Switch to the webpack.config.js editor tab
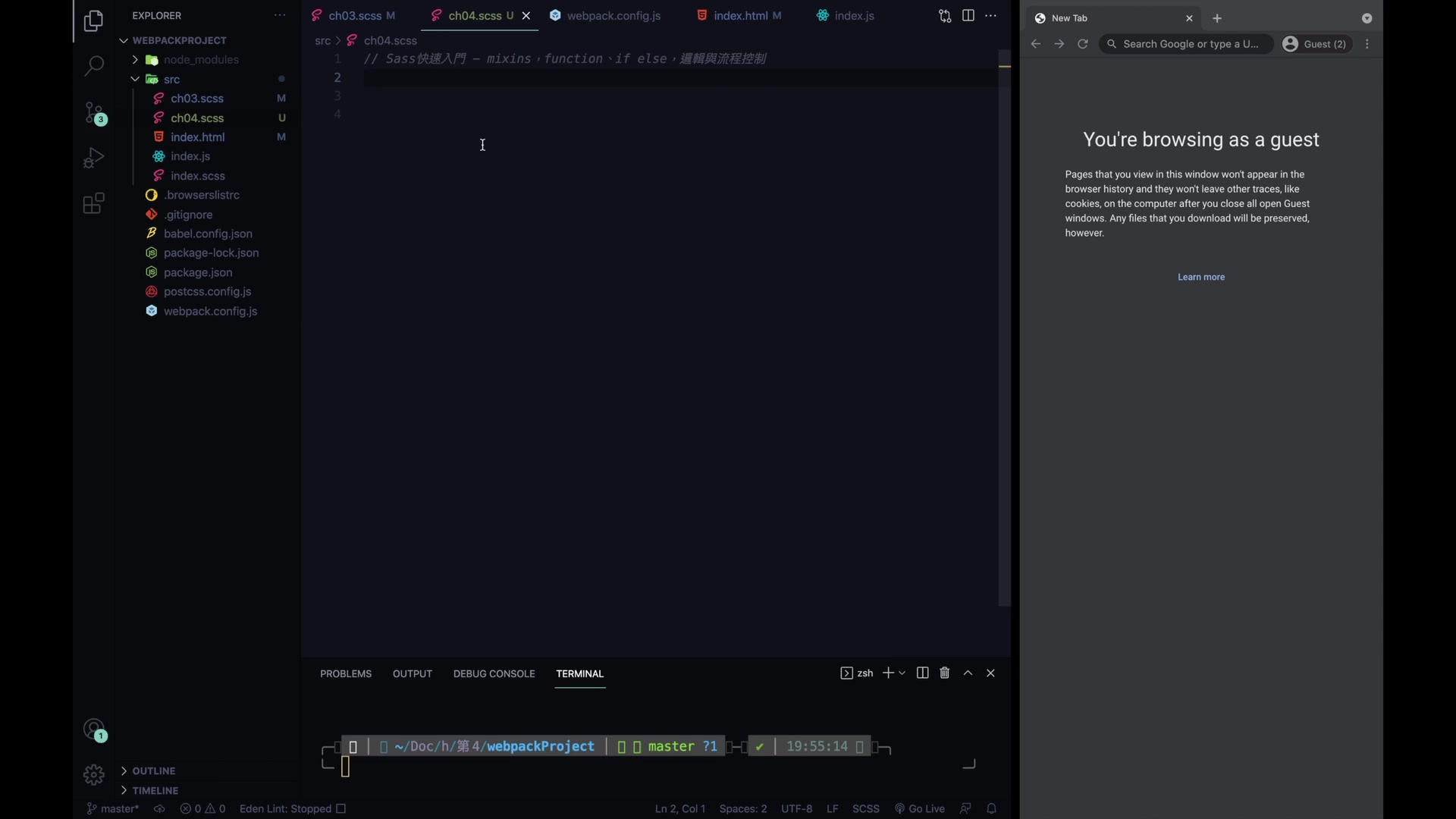This screenshot has width=1456, height=819. point(611,15)
